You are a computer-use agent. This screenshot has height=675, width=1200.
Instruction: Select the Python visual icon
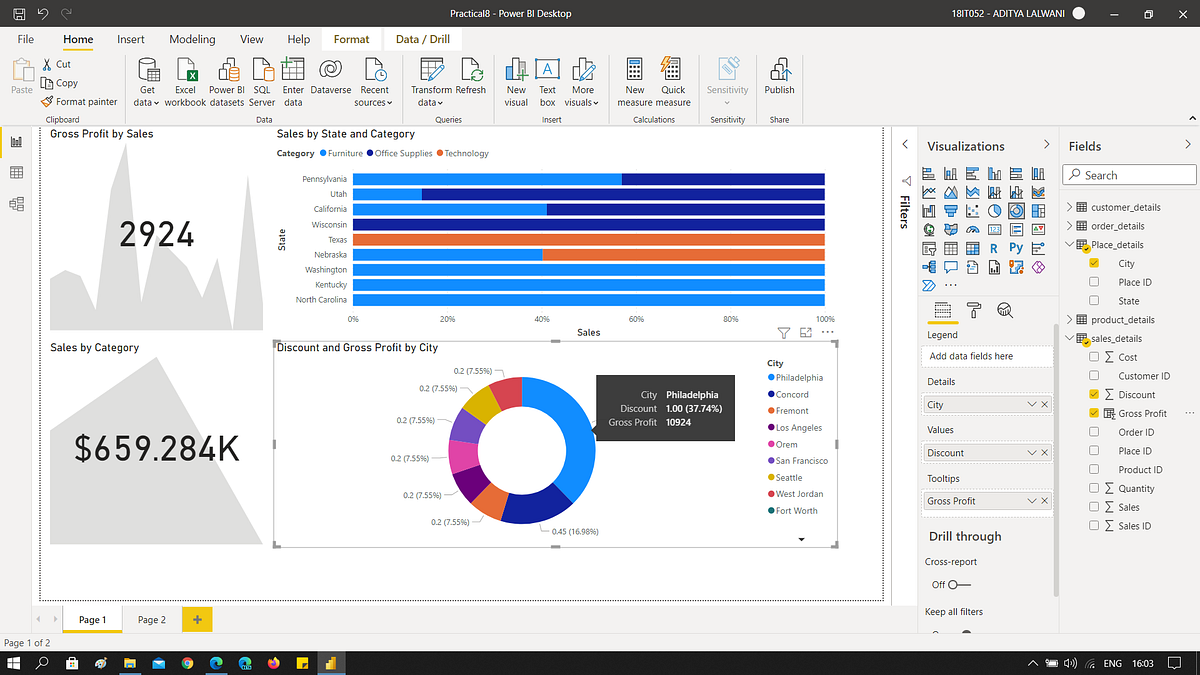point(1016,248)
